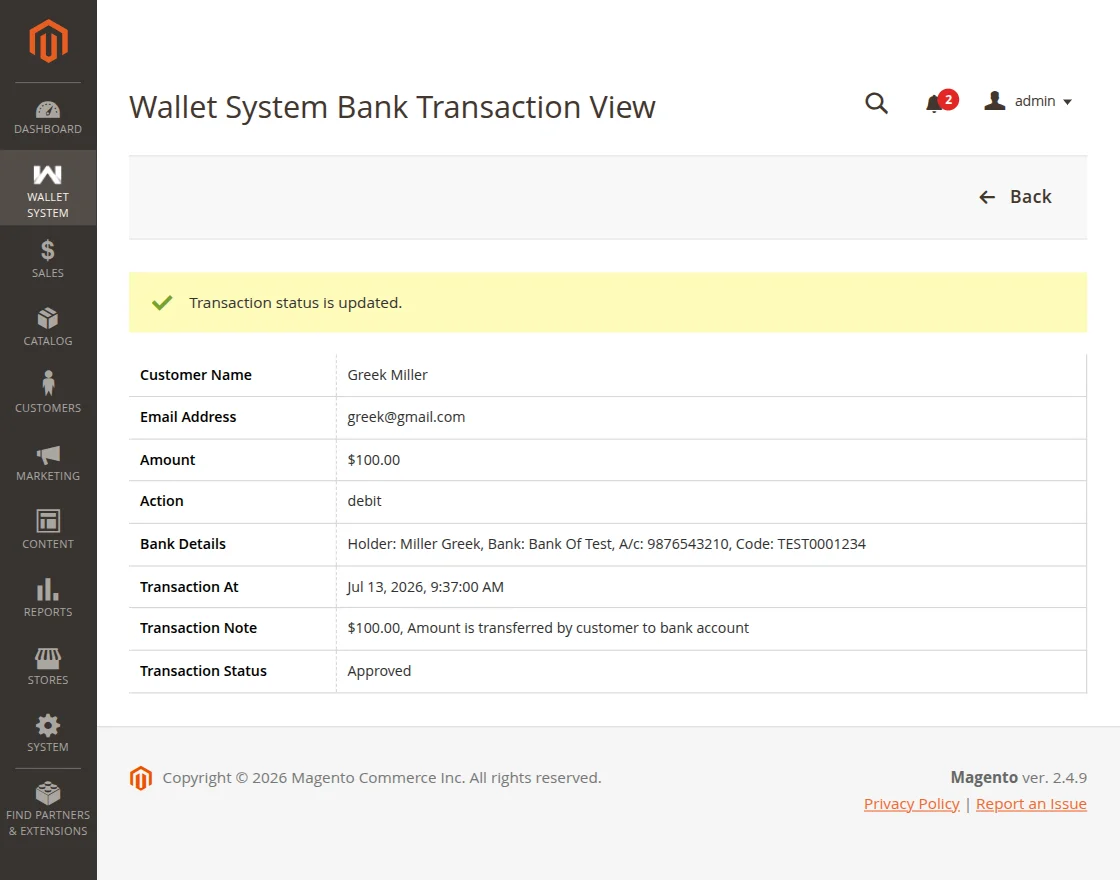This screenshot has width=1120, height=880.
Task: View notifications via the bell icon
Action: point(934,104)
